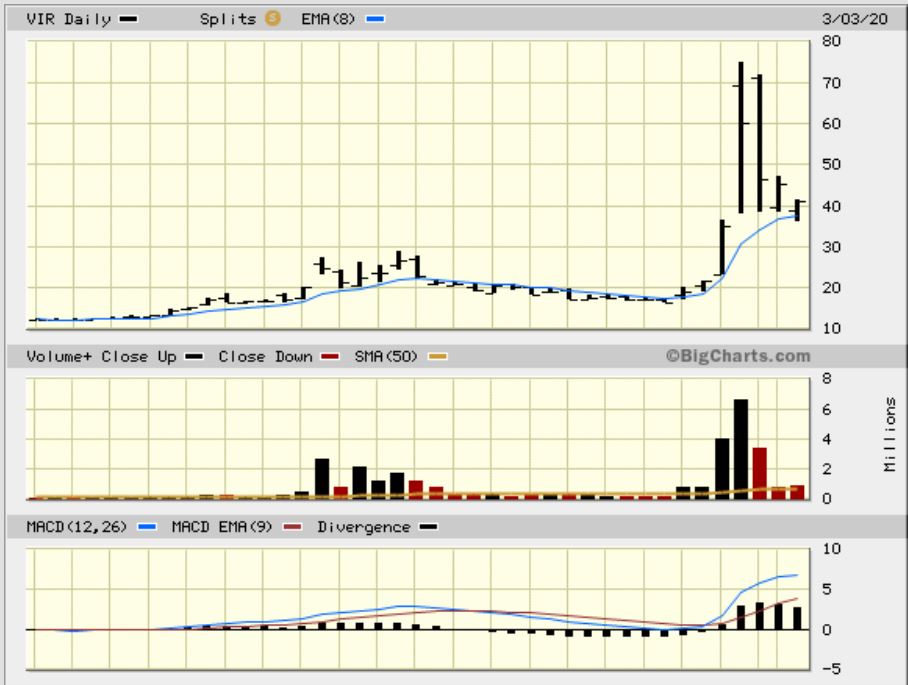Click the 'VIR Daily' label

click(69, 19)
